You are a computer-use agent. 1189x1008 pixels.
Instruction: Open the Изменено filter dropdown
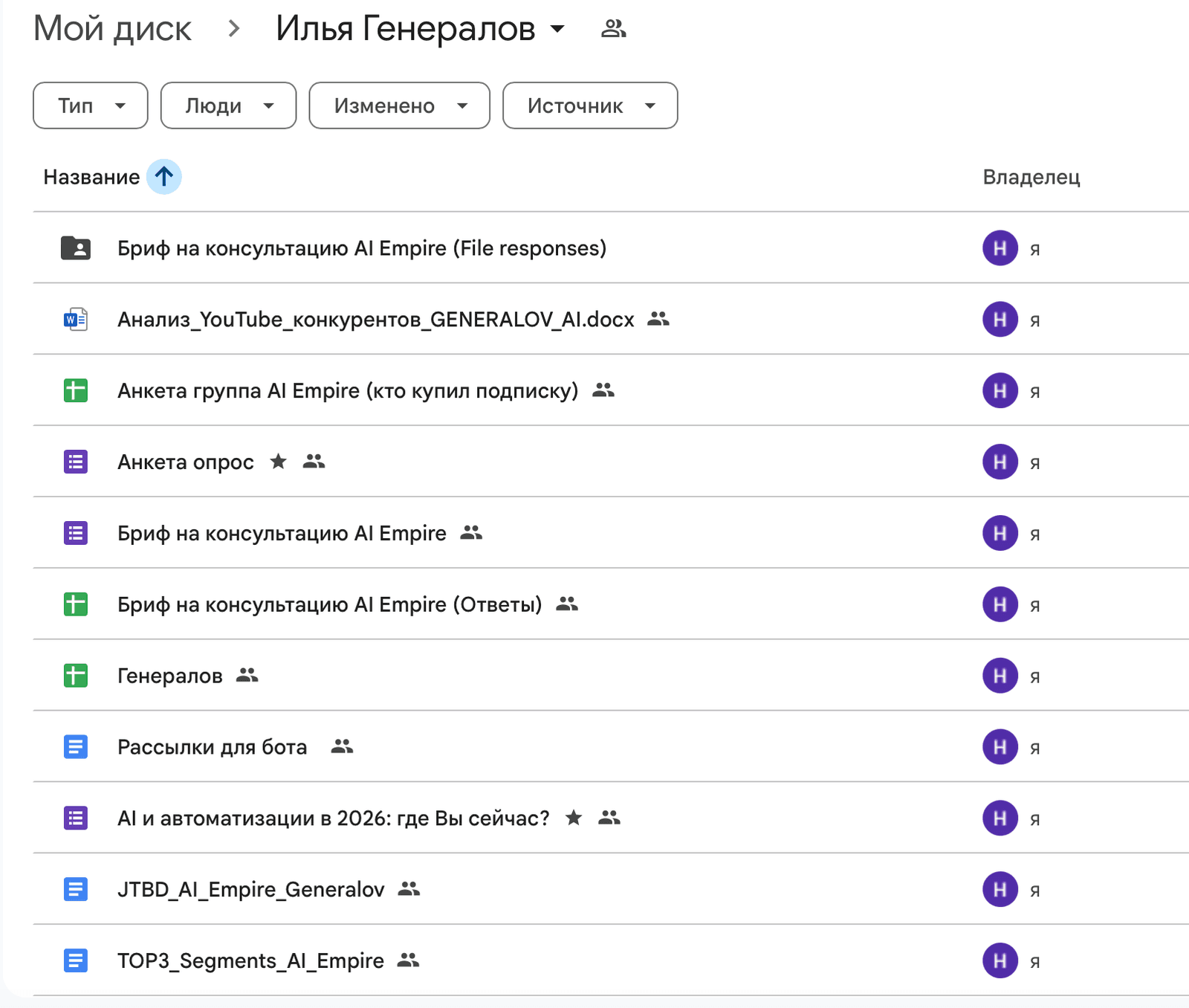click(399, 106)
